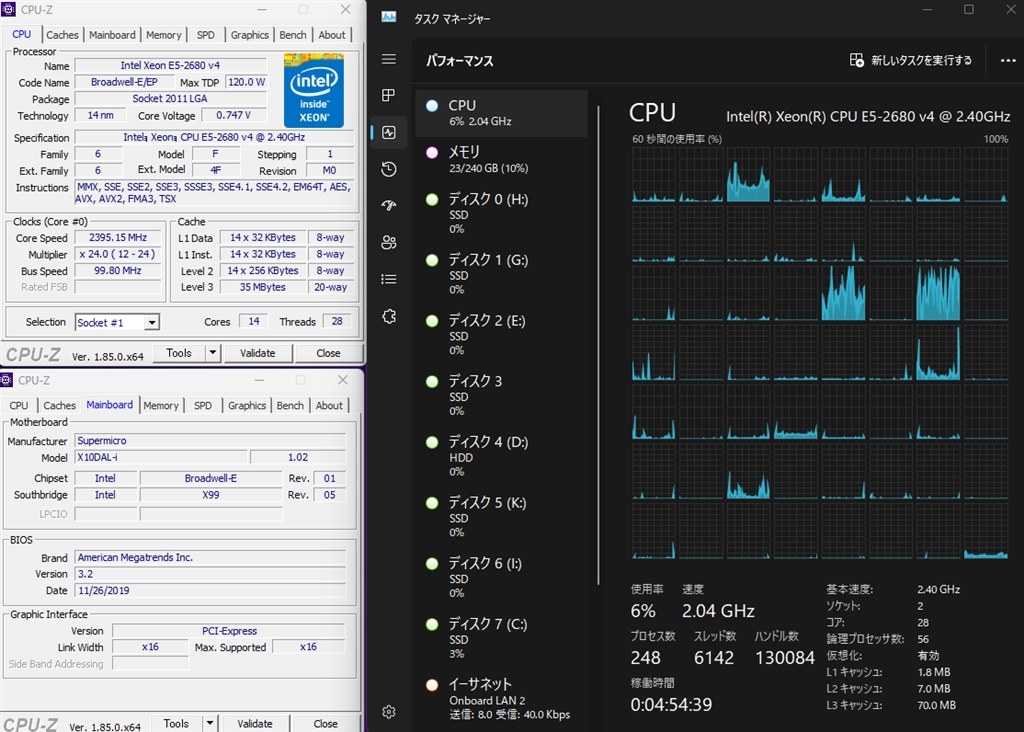Screen dimensions: 1024x732
Task: Click BIOS date field 11/26/2019
Action: point(210,590)
